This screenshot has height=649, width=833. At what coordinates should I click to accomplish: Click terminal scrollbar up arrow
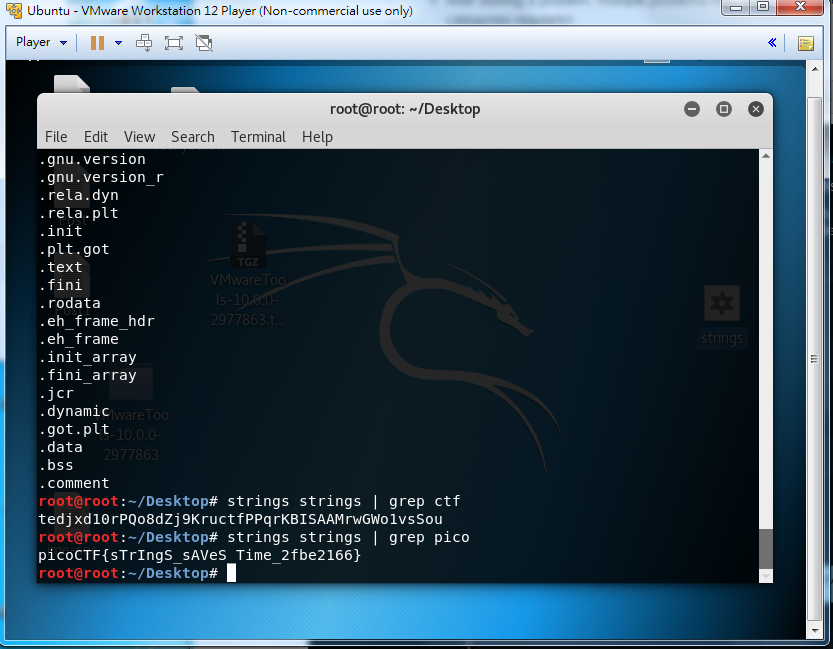click(766, 156)
